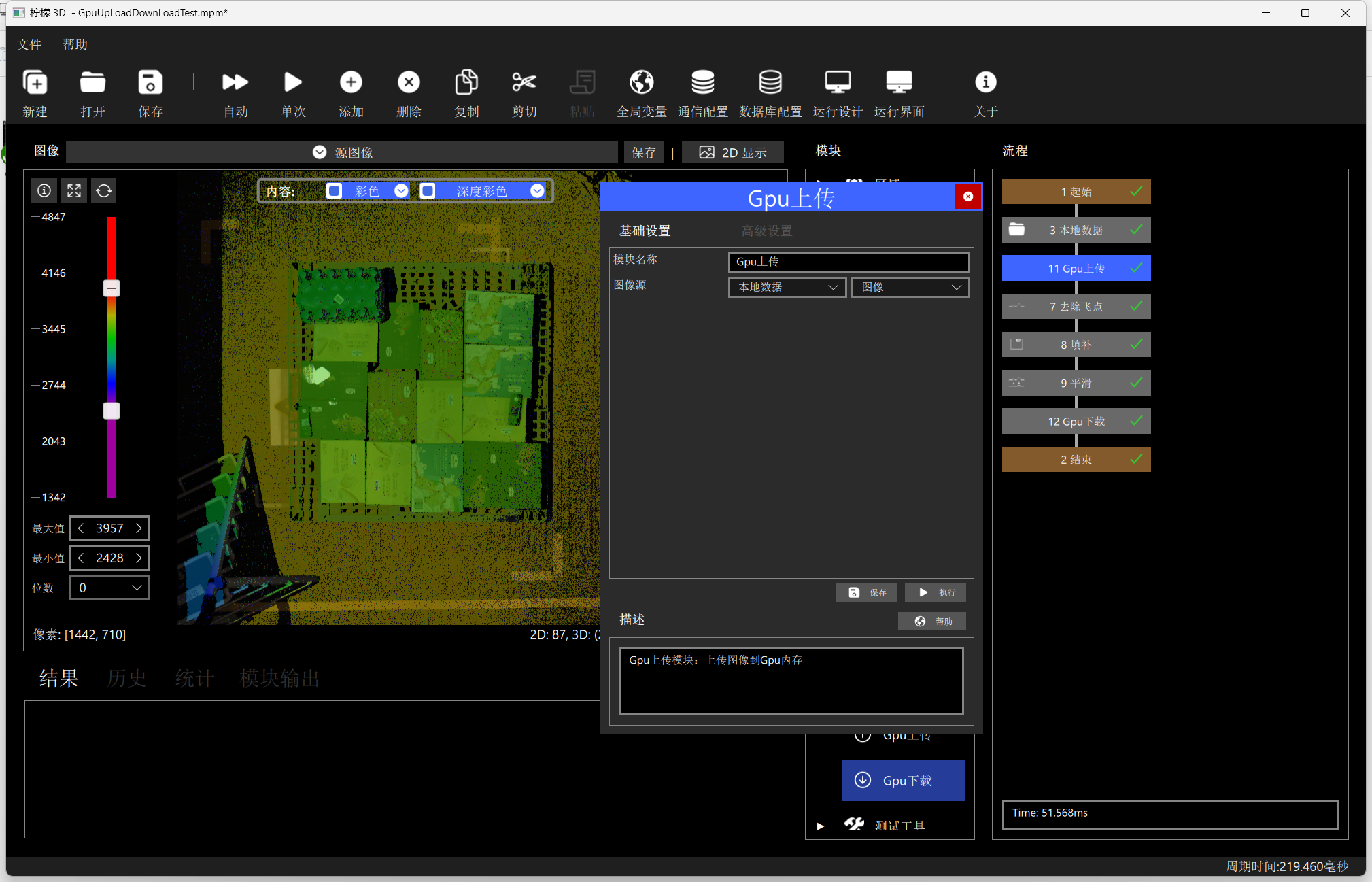Toggle the 彩色 content checkbox
Screen dimensions: 1372x882
(334, 191)
